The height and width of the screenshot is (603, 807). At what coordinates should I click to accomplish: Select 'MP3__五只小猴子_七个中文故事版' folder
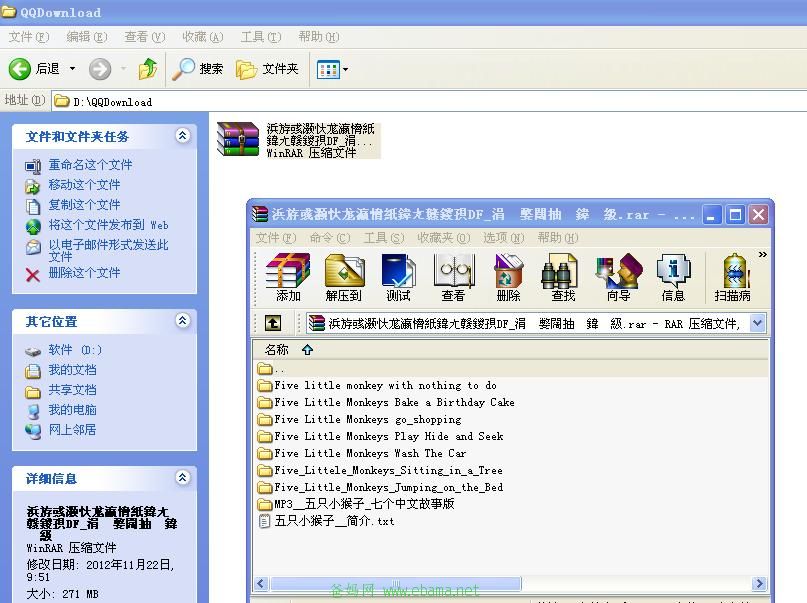pyautogui.click(x=356, y=504)
